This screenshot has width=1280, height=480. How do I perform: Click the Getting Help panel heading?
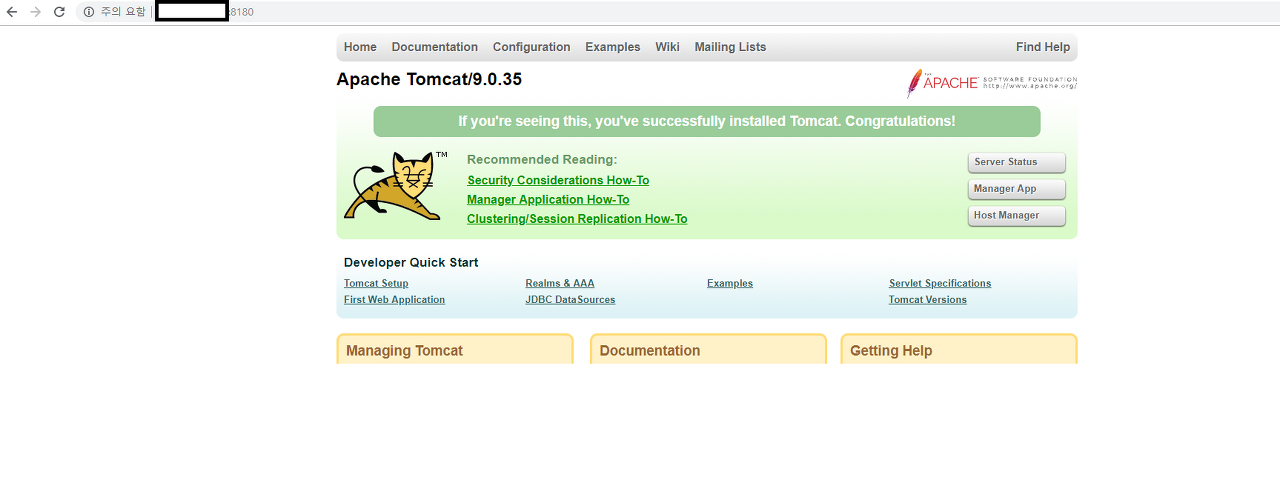(891, 351)
